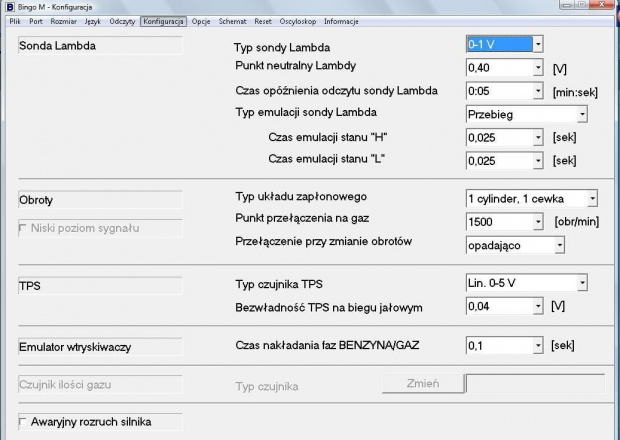Viewport: 620px width, 440px height.
Task: Open Czas nakładania faz BENZYNA/GAZ dropdown
Action: coord(538,345)
